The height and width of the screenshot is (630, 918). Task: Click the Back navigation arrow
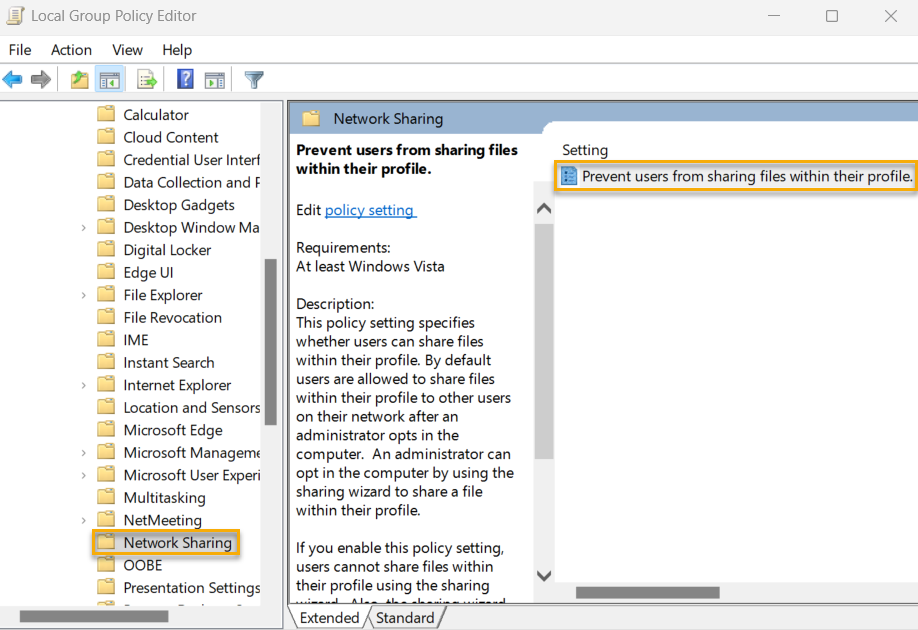(x=13, y=79)
